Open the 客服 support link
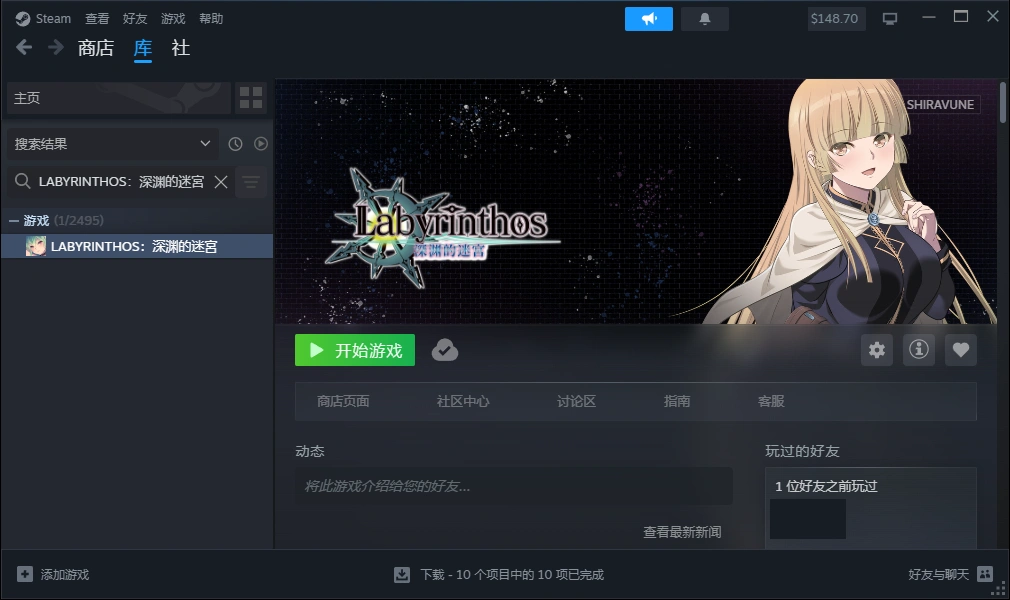Viewport: 1010px width, 600px height. (771, 401)
